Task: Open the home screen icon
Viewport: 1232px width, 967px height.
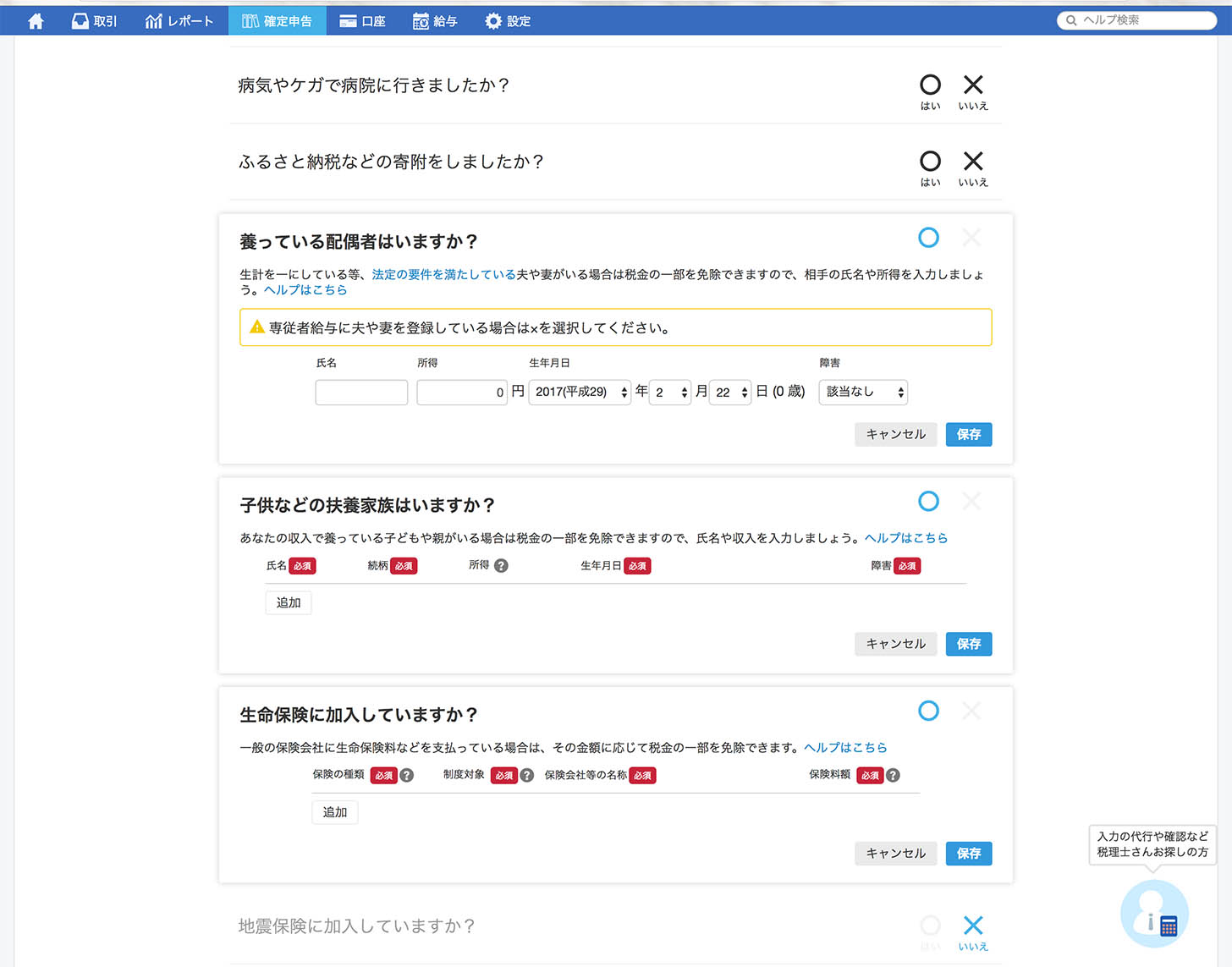Action: [x=35, y=20]
